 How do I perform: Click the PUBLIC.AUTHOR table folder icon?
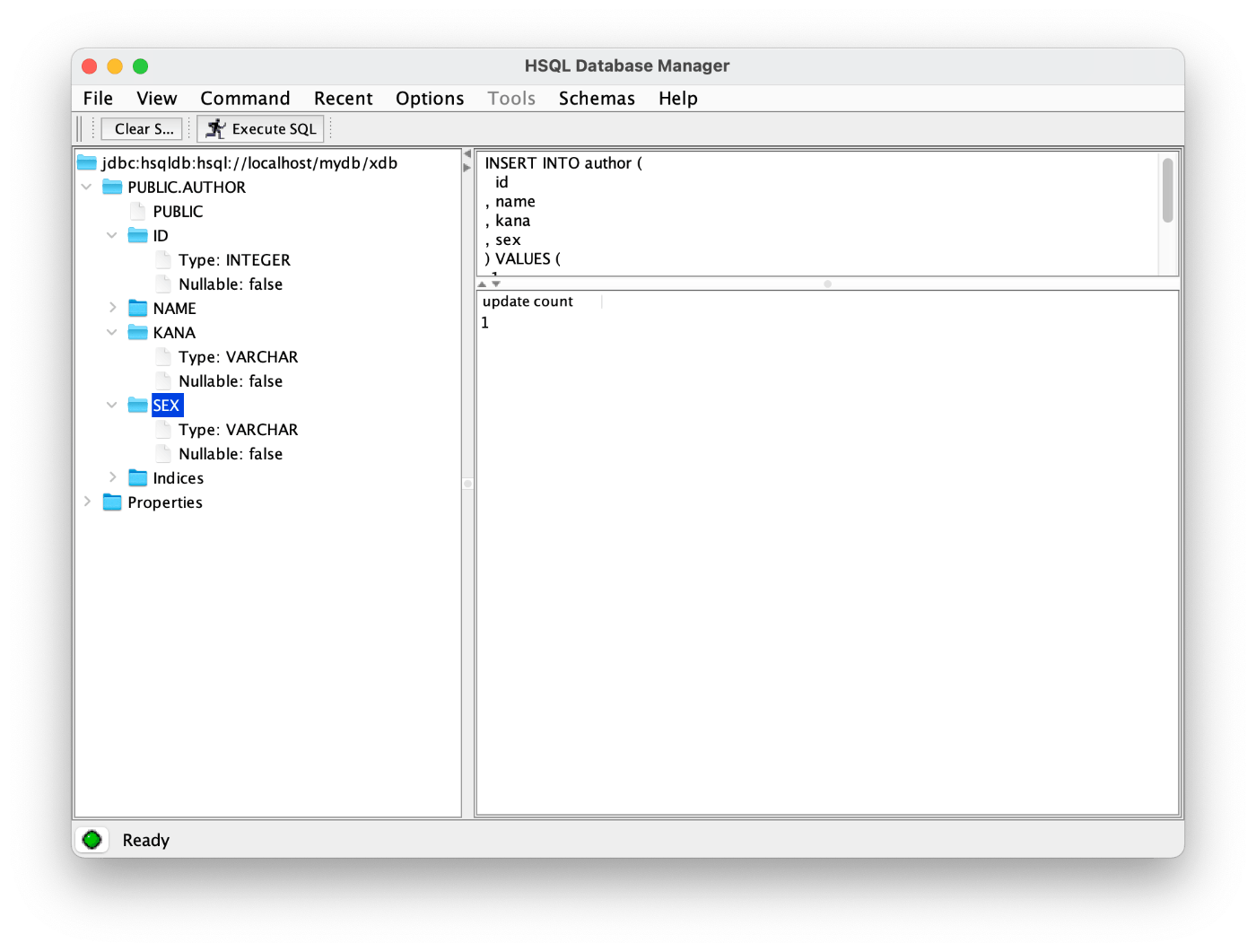click(112, 187)
